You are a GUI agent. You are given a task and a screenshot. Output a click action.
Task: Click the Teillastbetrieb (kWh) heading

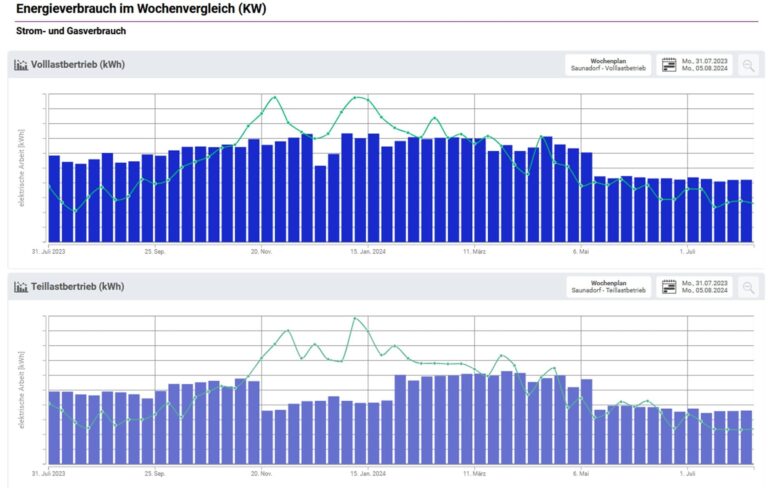tap(77, 287)
